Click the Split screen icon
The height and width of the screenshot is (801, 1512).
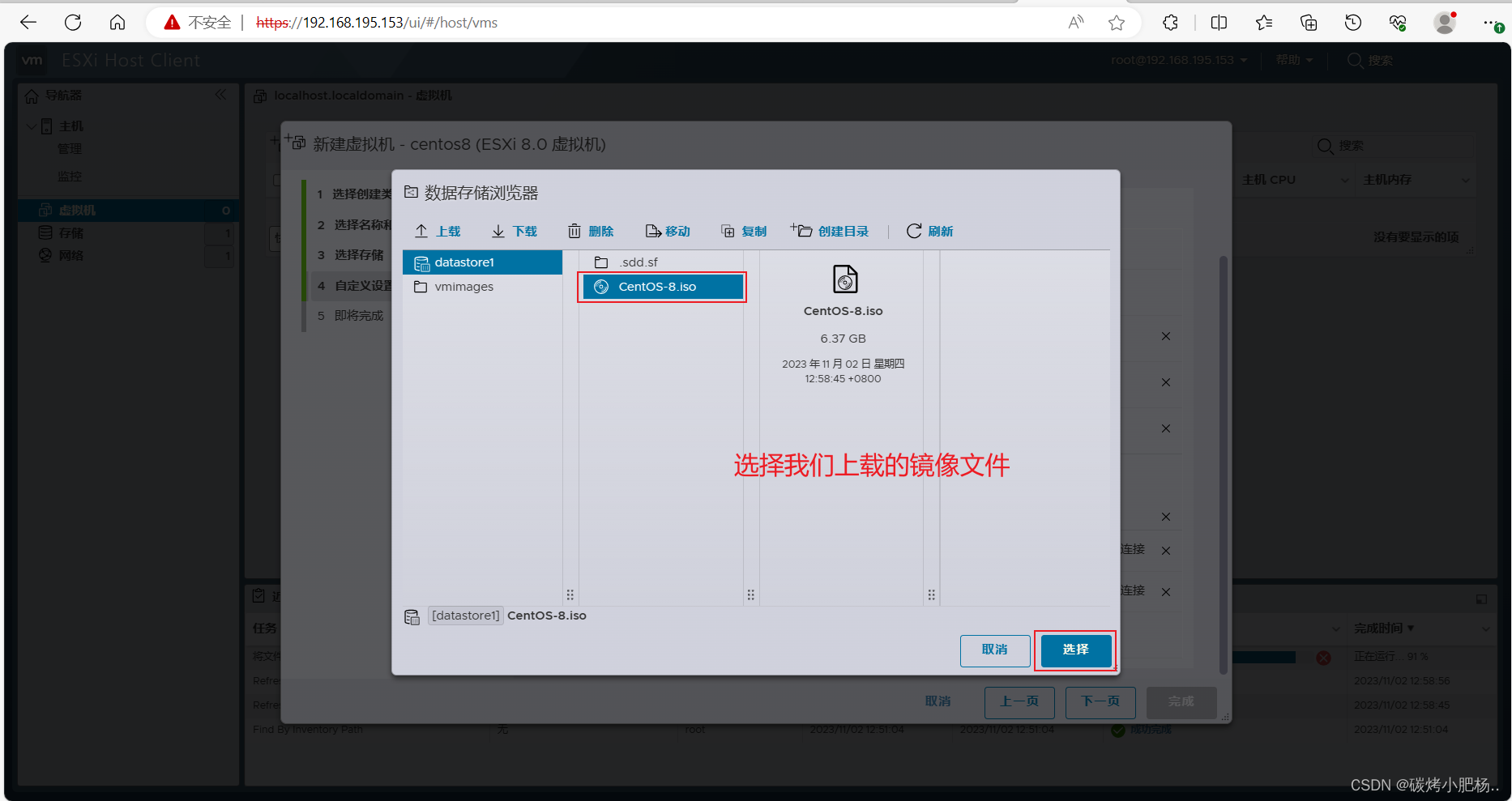tap(1219, 23)
